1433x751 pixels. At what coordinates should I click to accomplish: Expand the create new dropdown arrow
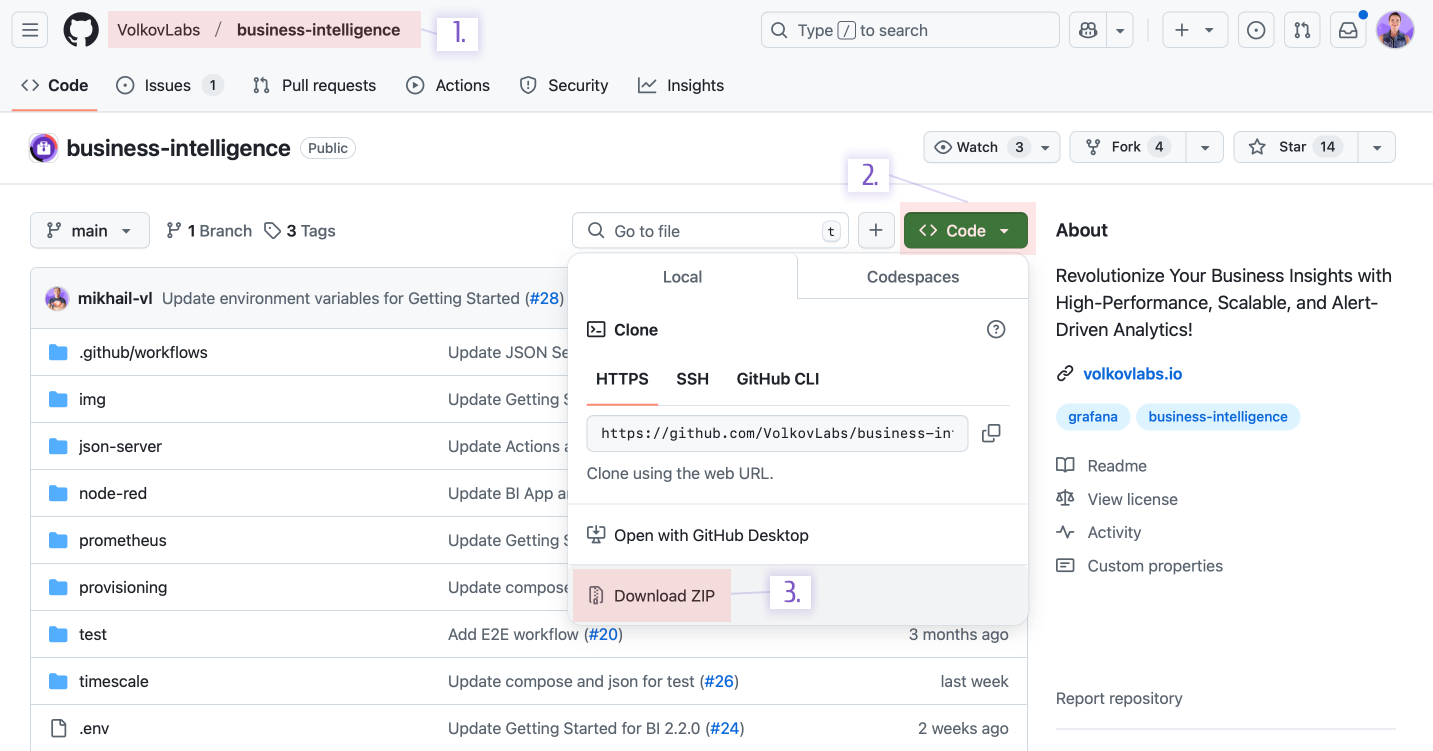click(x=1209, y=30)
